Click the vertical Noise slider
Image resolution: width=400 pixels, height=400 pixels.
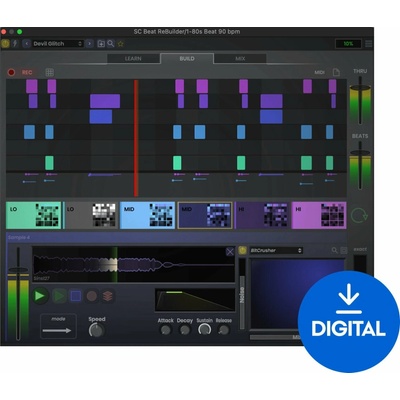click(x=242, y=293)
